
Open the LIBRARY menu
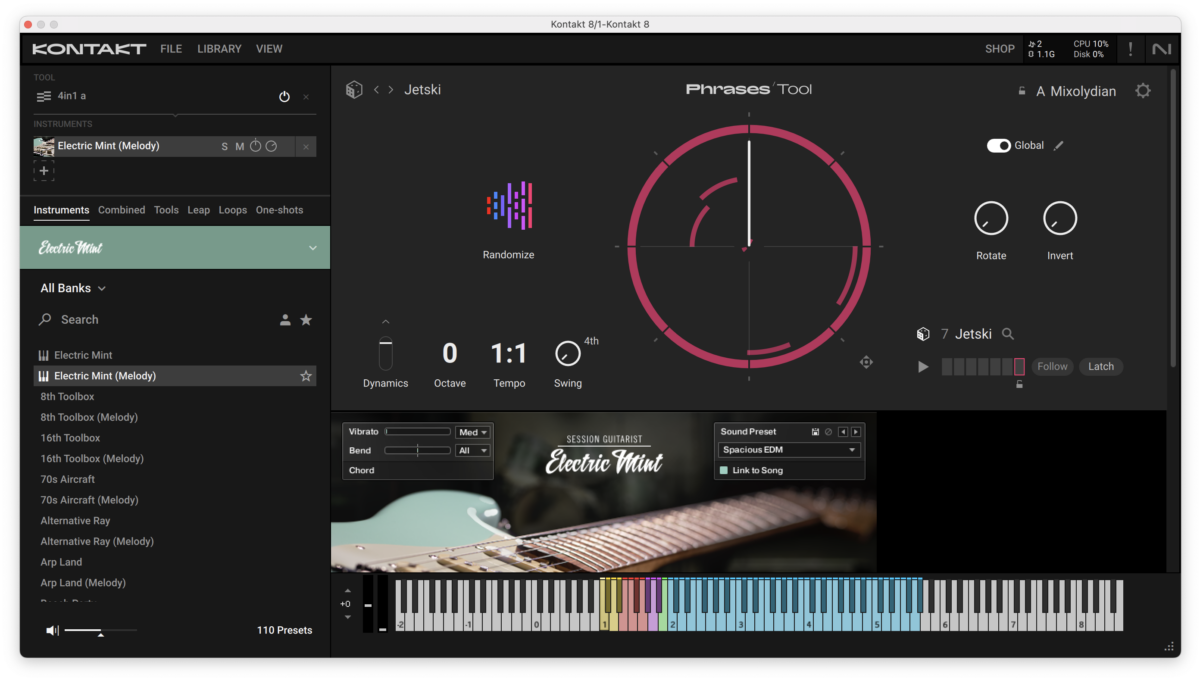pyautogui.click(x=219, y=49)
